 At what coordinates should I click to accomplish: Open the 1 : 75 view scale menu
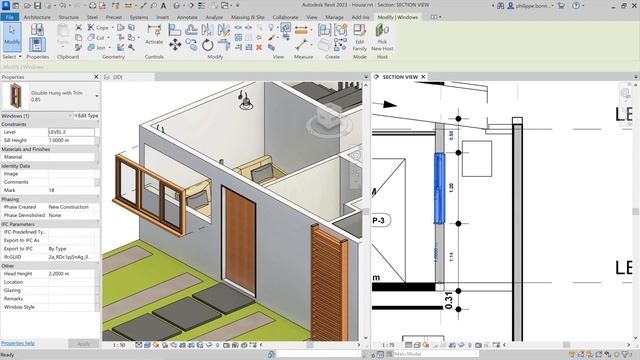(389, 345)
